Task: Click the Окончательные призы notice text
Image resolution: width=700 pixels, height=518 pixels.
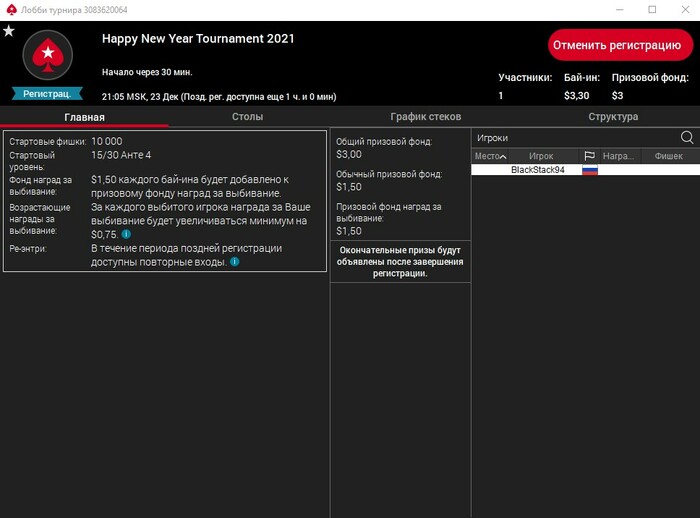Action: [400, 262]
